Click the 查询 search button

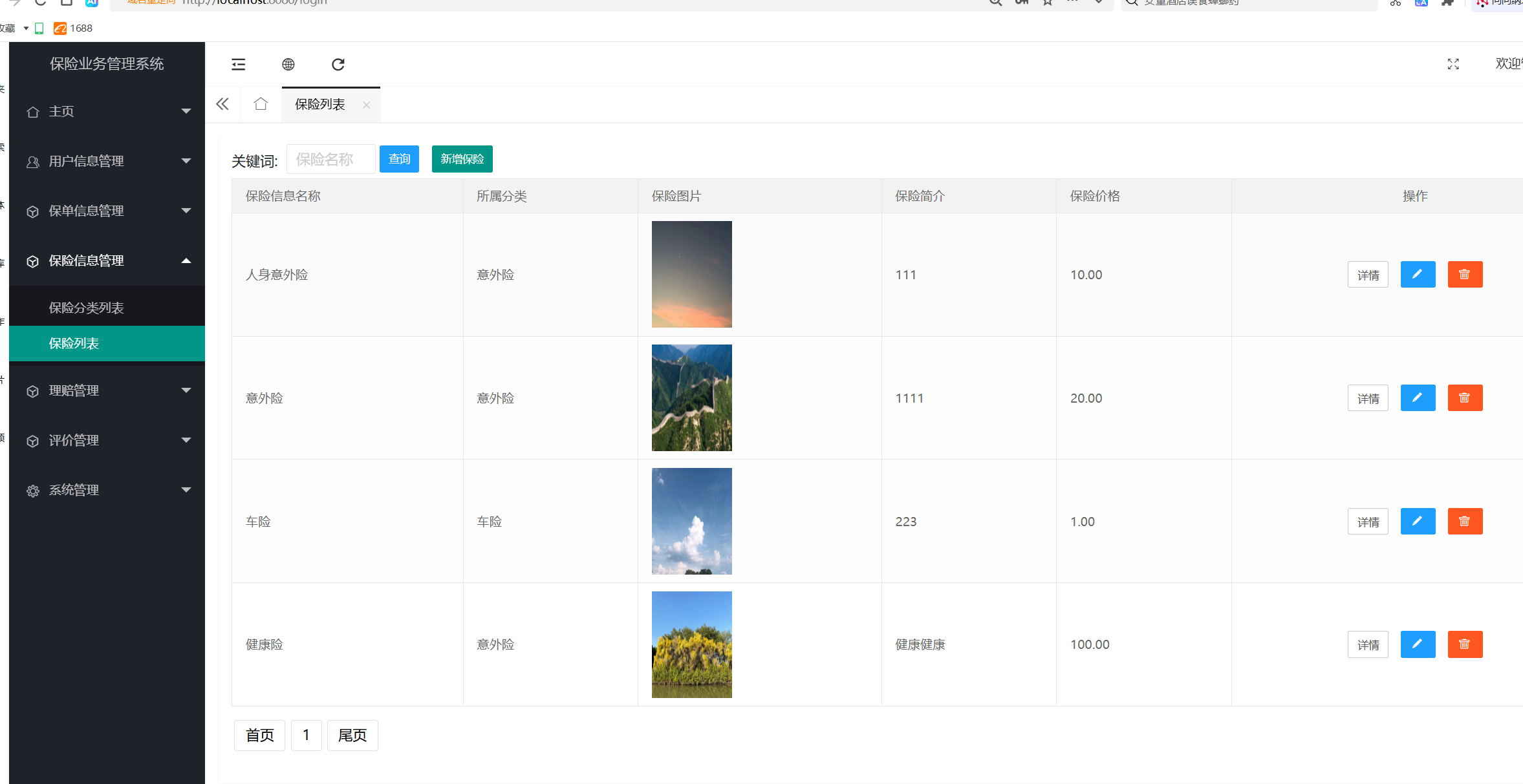tap(399, 159)
